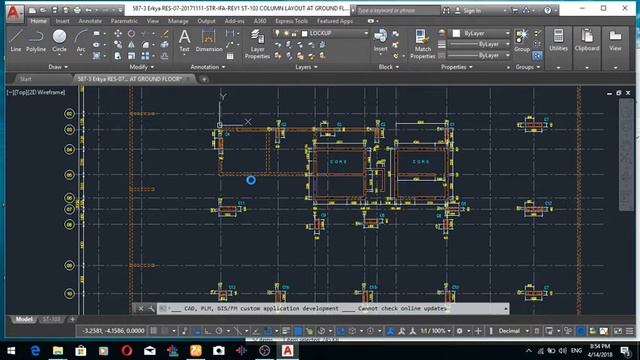Select the Copy tool in Modify panel

coord(118,44)
